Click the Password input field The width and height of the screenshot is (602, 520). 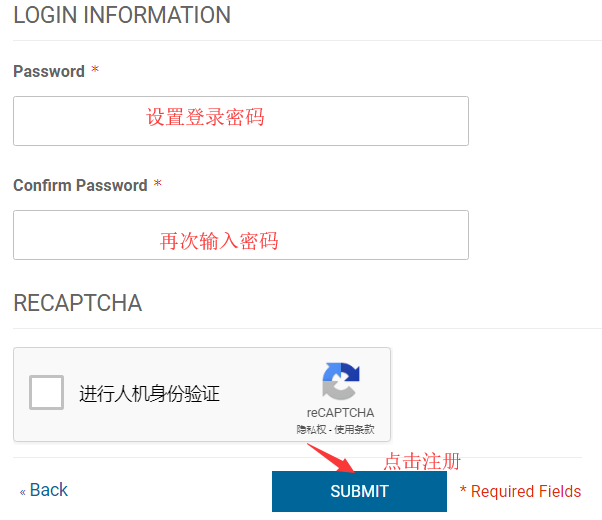coord(240,121)
